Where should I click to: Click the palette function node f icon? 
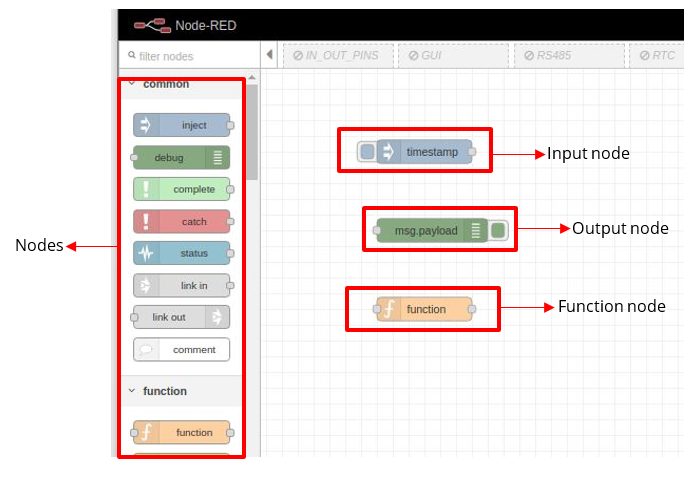(x=145, y=432)
